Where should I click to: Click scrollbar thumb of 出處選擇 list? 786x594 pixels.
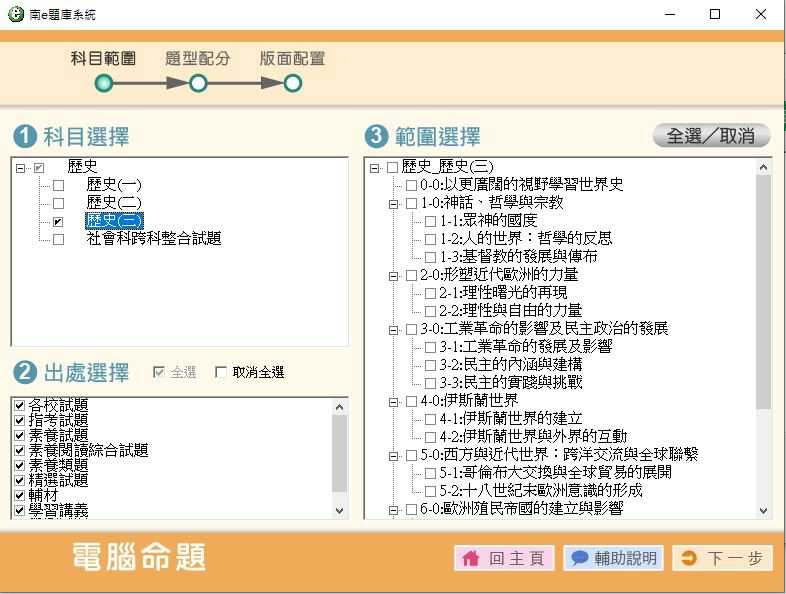point(339,454)
